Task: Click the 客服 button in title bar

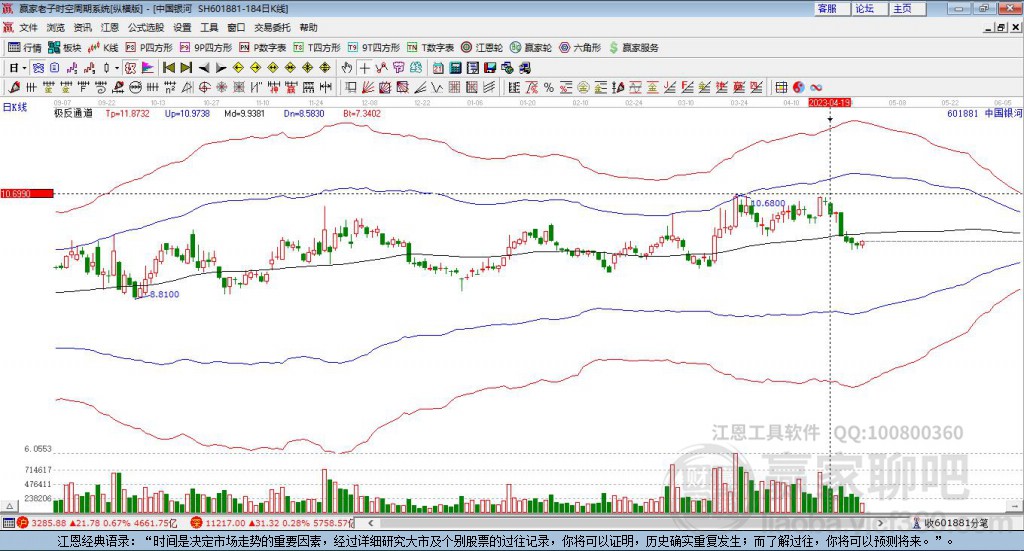Action: click(x=832, y=8)
